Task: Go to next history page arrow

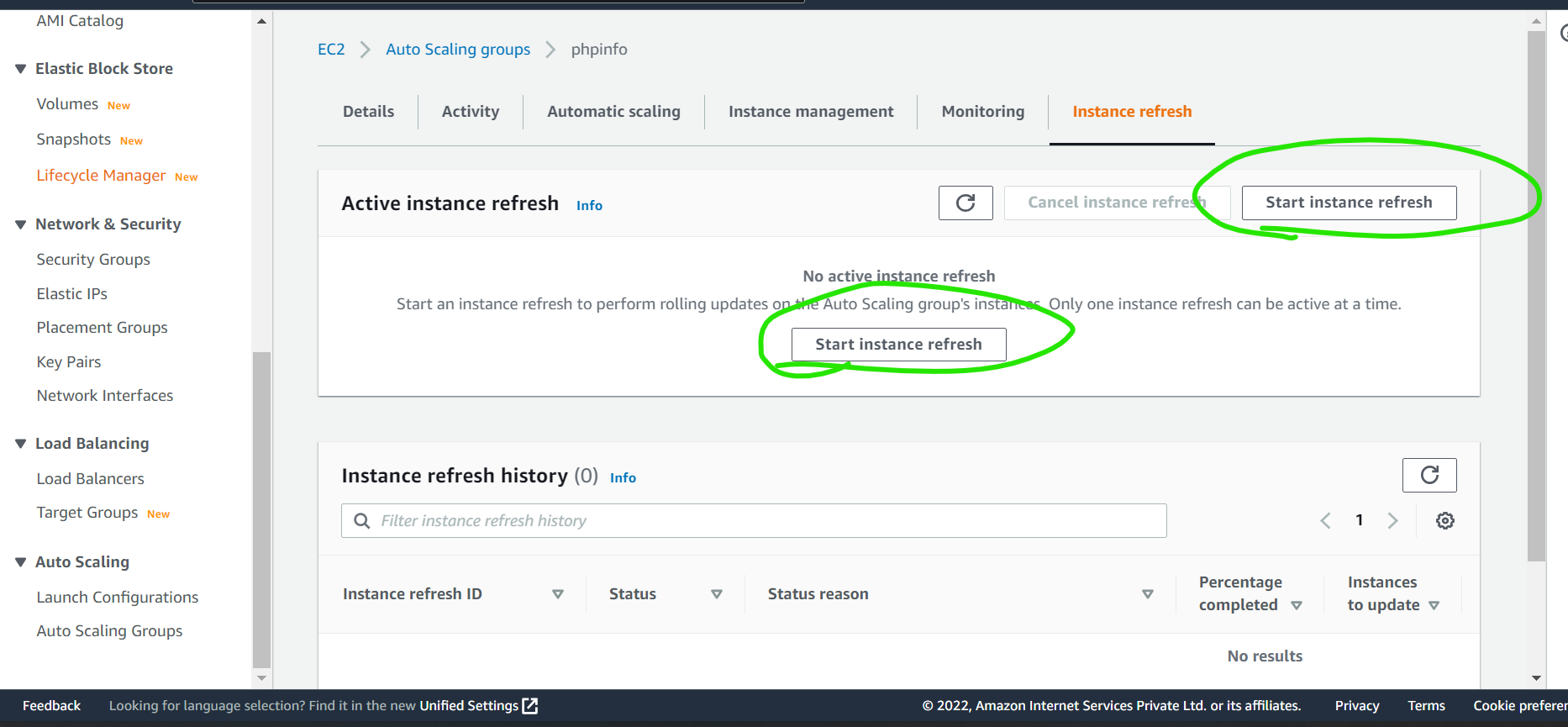Action: tap(1392, 521)
